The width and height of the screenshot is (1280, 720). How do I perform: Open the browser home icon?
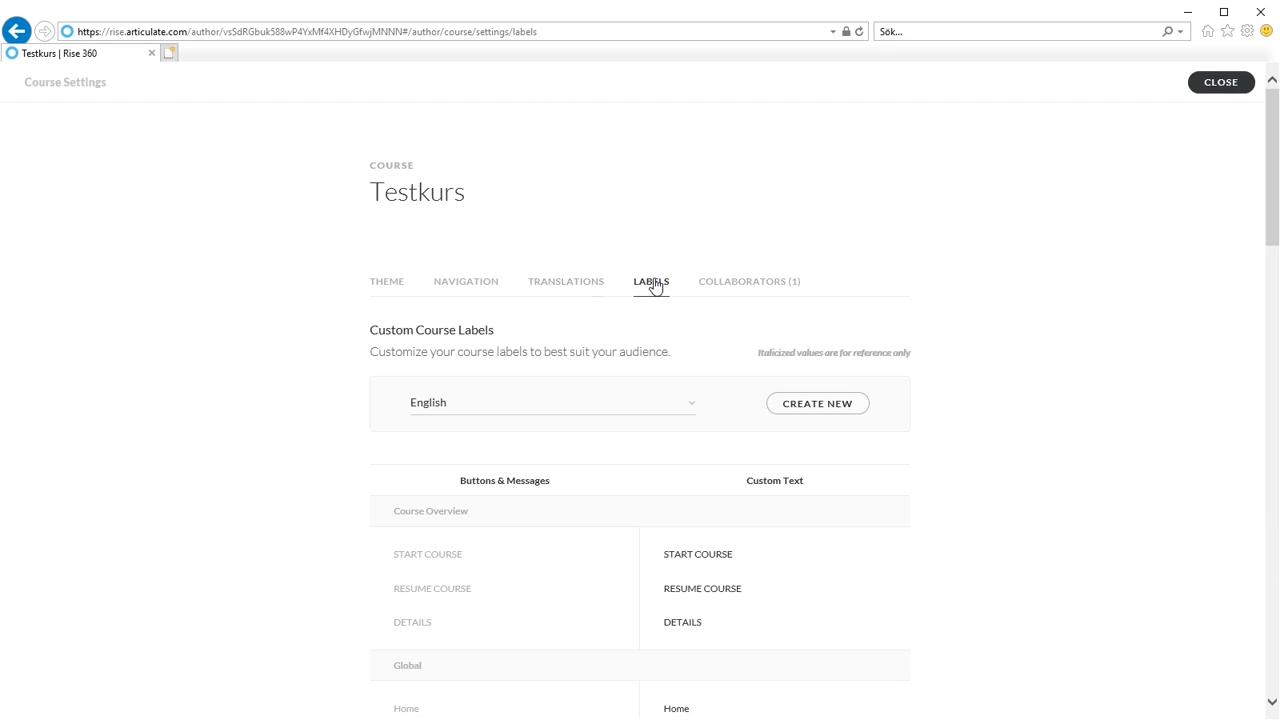[x=1208, y=31]
